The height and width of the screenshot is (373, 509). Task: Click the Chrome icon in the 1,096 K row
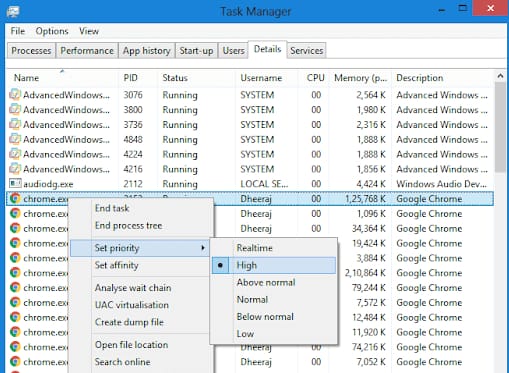point(15,213)
